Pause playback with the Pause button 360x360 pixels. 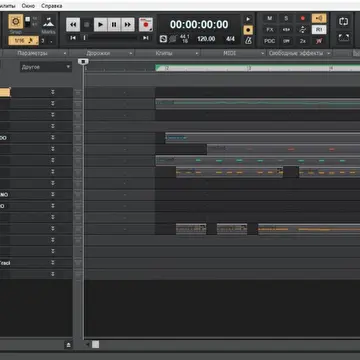coord(114,25)
